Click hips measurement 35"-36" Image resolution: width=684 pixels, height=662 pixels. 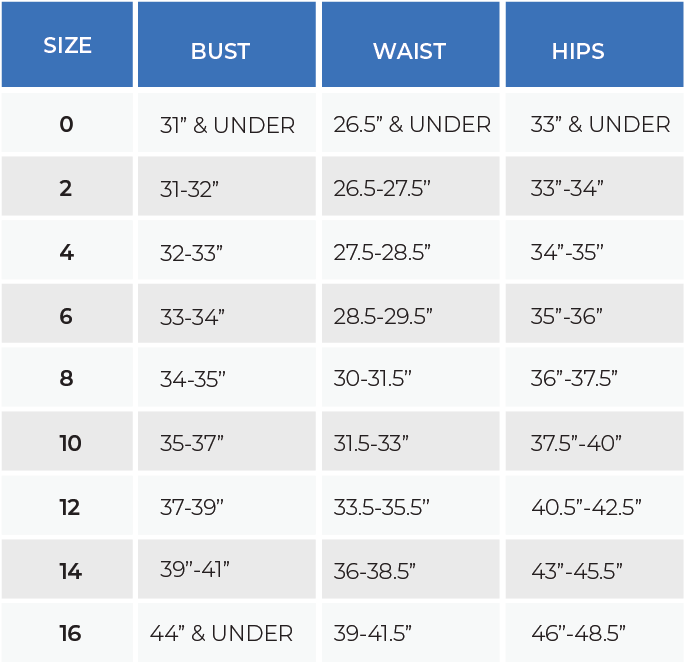tap(566, 317)
